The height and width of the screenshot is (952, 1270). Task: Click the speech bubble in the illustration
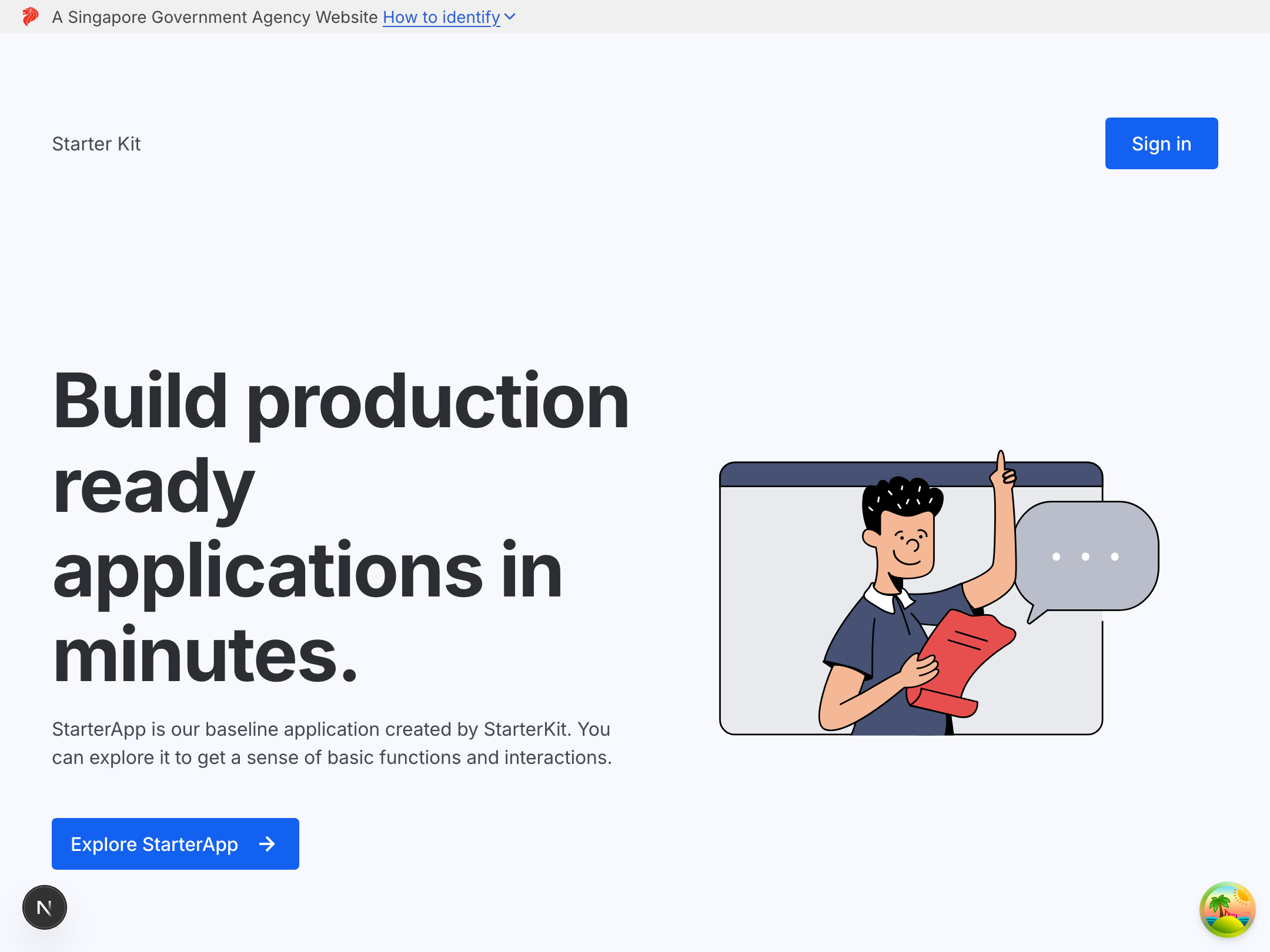(x=1087, y=555)
